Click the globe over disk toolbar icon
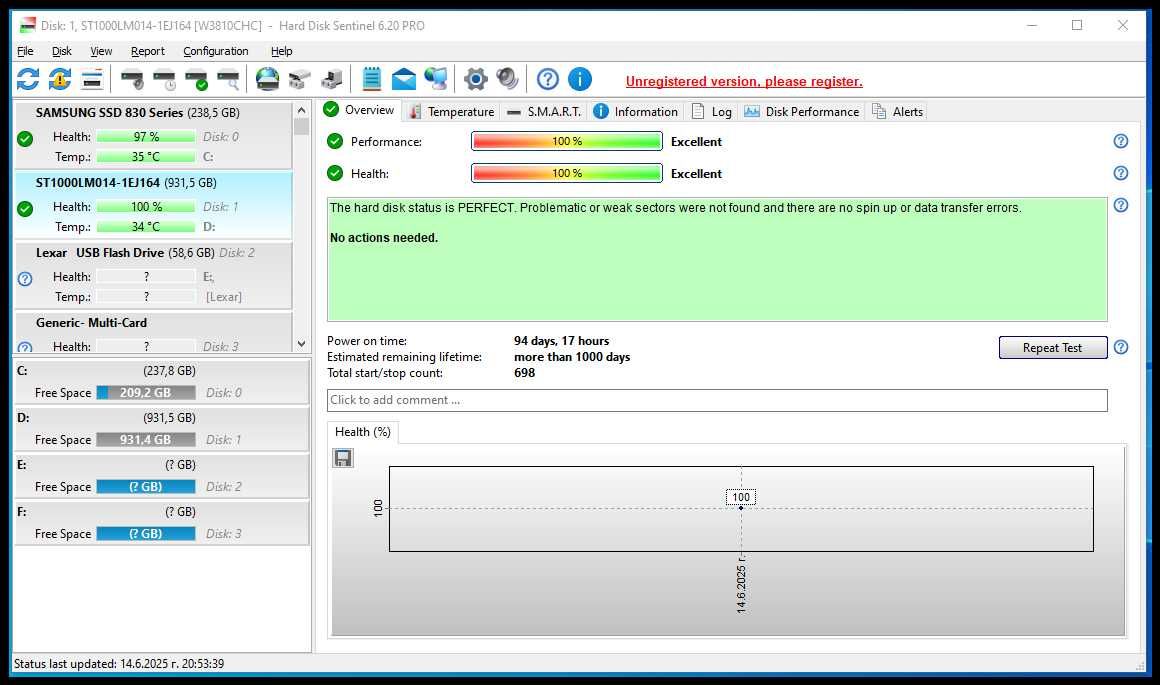1160x685 pixels. click(x=267, y=79)
